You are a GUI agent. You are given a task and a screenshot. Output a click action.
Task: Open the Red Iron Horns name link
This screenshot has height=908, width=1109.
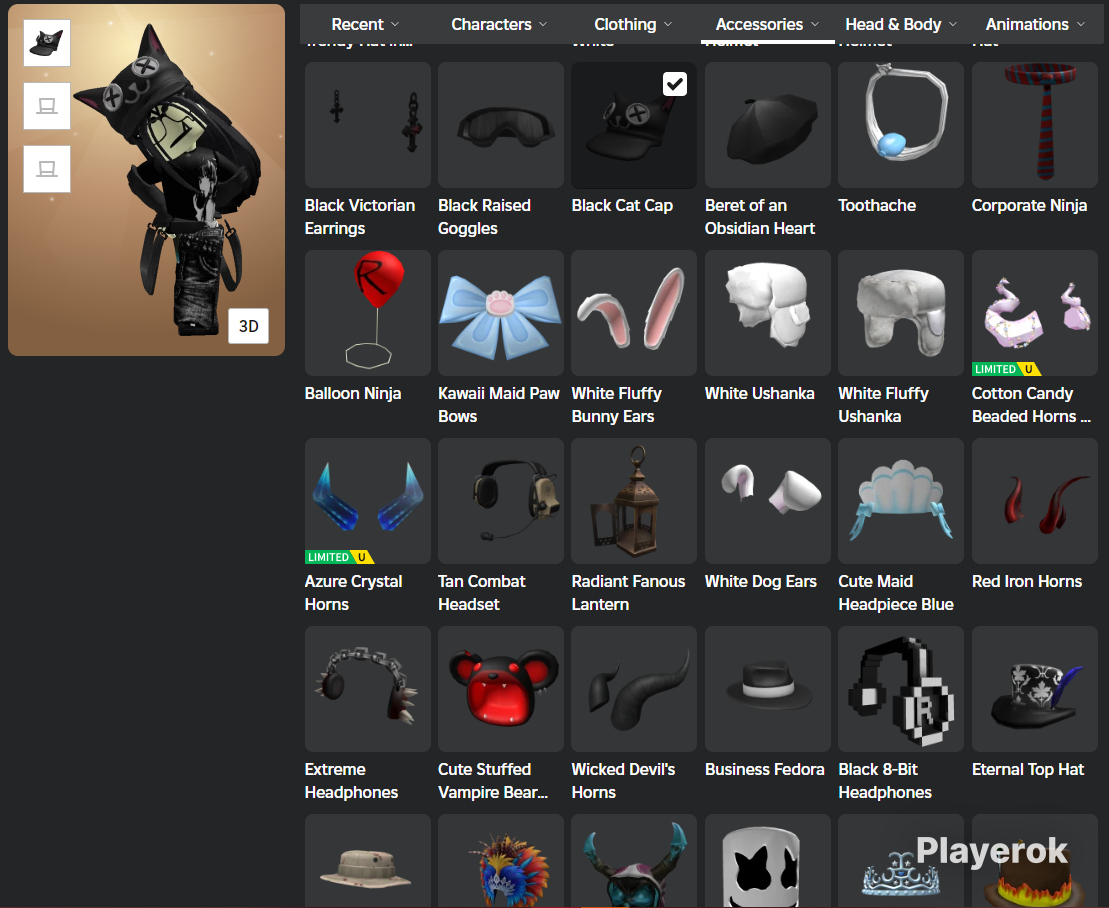tap(1027, 582)
